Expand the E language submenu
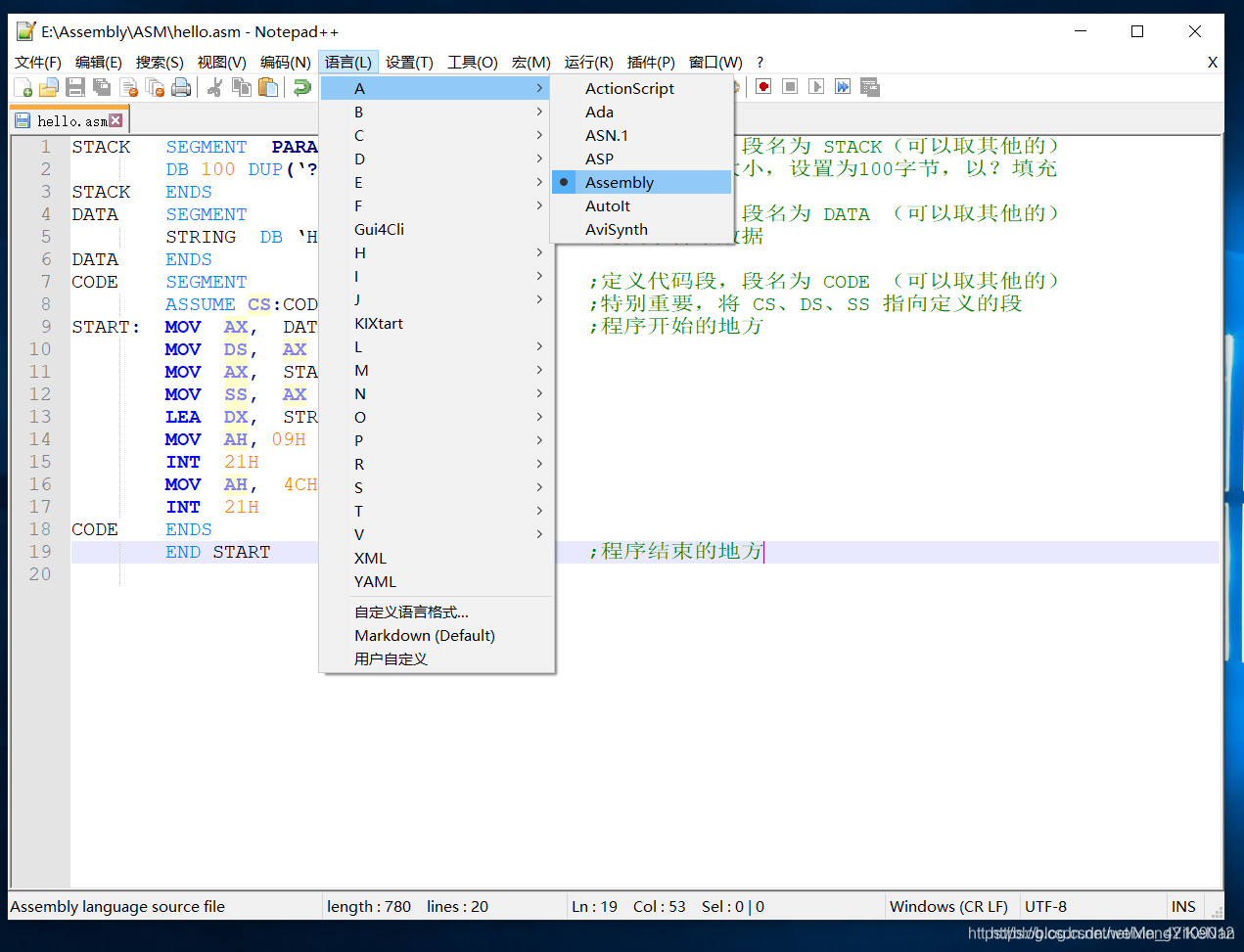 pos(436,182)
